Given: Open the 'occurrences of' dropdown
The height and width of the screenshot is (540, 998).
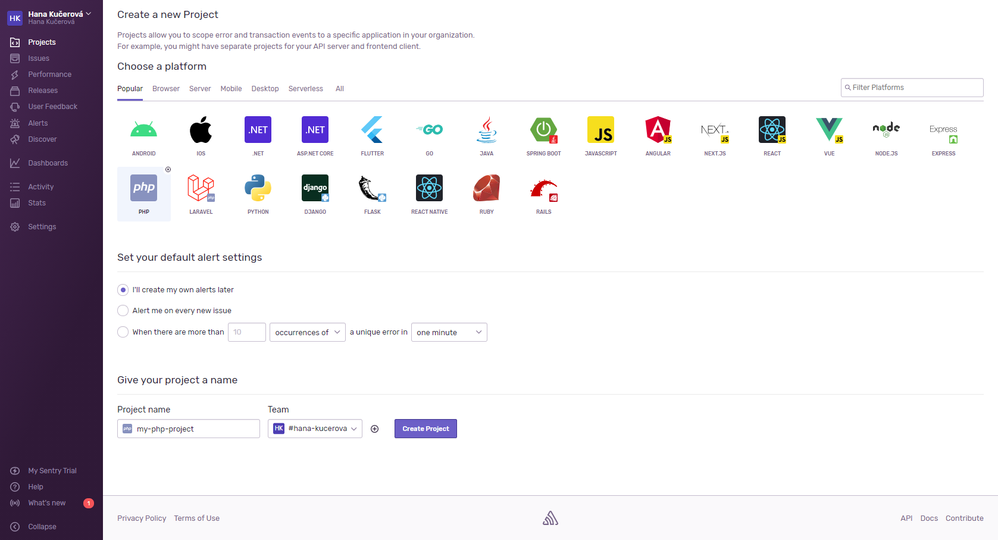Looking at the screenshot, I should tap(307, 332).
